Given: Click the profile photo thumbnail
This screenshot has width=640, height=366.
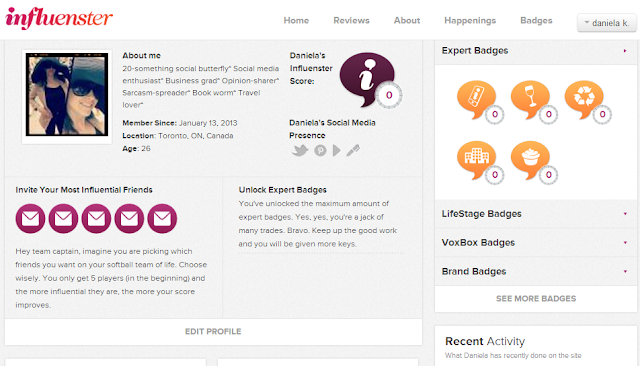Looking at the screenshot, I should [67, 95].
